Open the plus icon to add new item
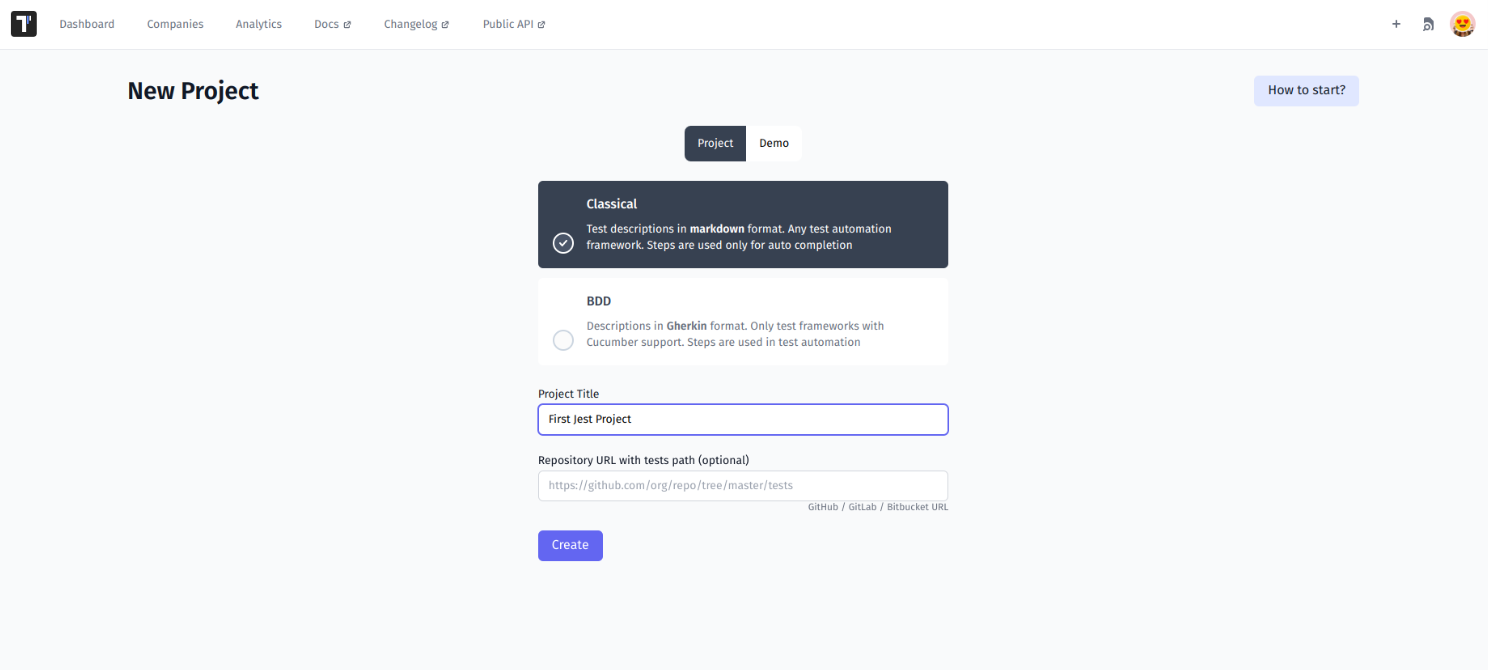This screenshot has width=1488, height=670. click(1396, 24)
